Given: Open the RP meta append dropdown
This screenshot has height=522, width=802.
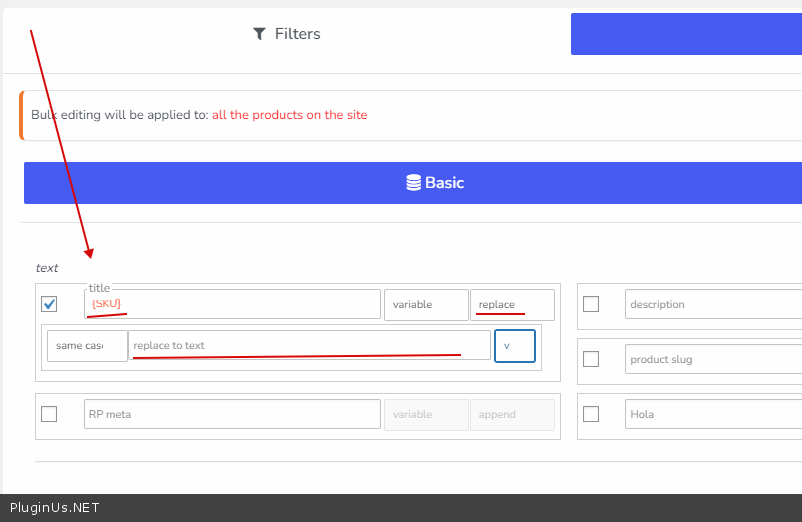Looking at the screenshot, I should [x=512, y=414].
